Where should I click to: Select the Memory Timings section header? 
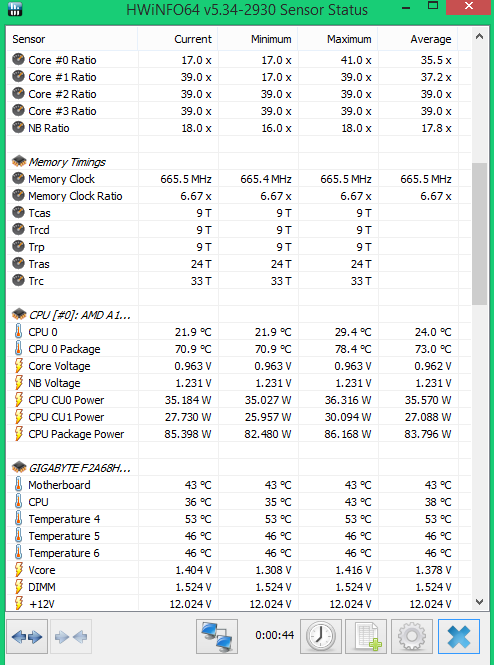coord(67,162)
